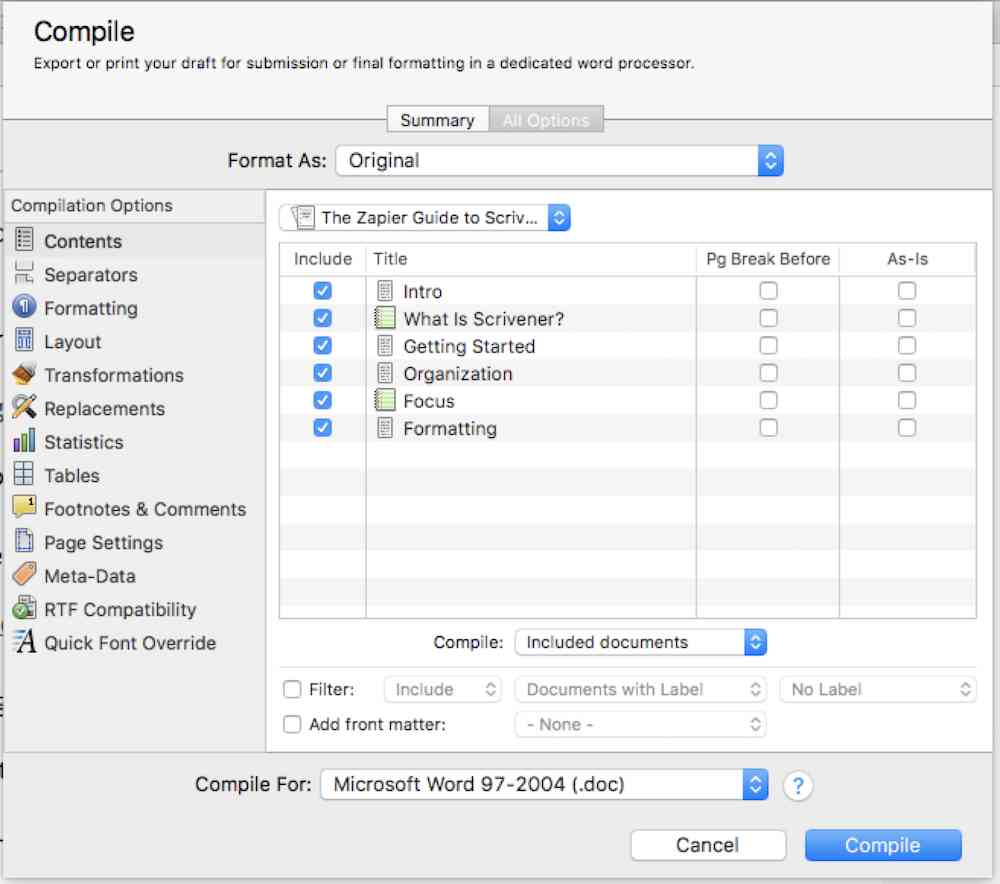Select the Focus row title text
The width and height of the screenshot is (1000, 884).
[x=429, y=401]
